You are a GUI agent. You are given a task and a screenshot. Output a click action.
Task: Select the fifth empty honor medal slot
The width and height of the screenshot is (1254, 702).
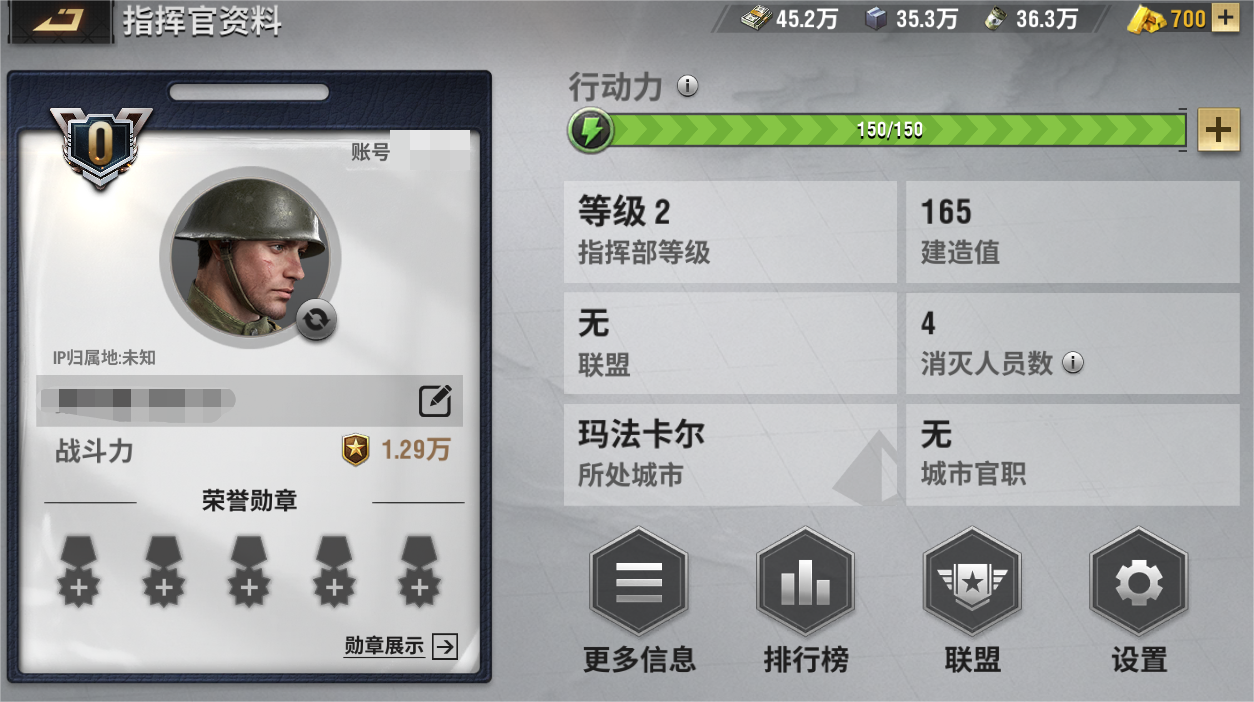[419, 571]
